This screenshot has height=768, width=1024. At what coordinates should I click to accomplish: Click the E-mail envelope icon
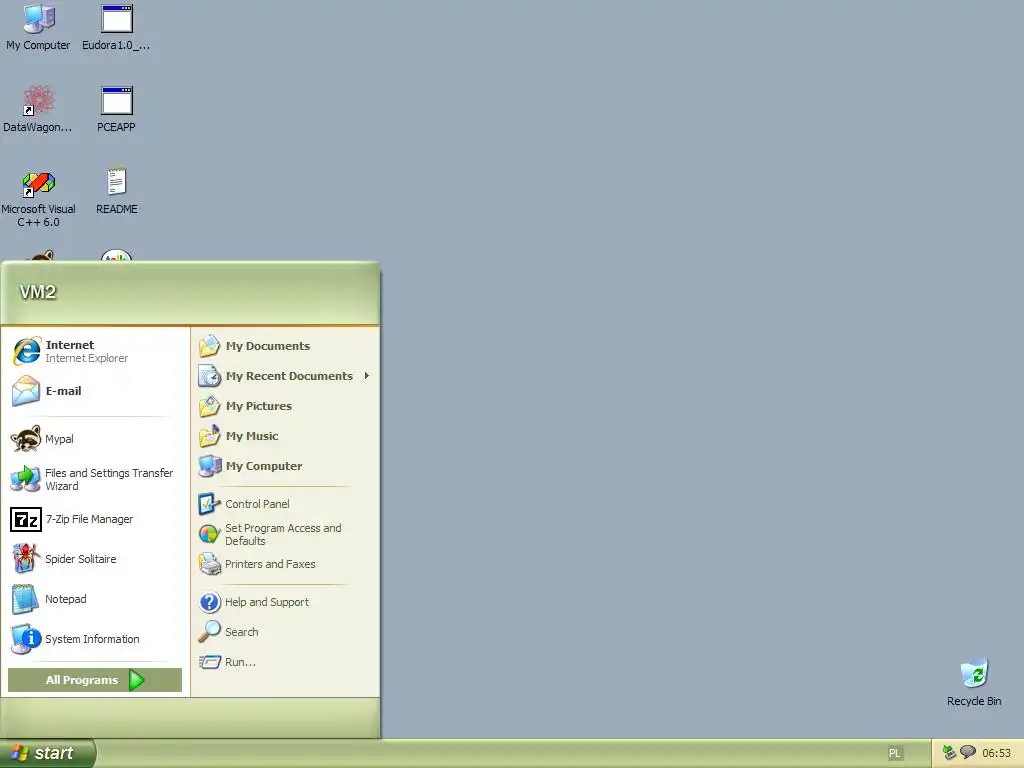26,391
